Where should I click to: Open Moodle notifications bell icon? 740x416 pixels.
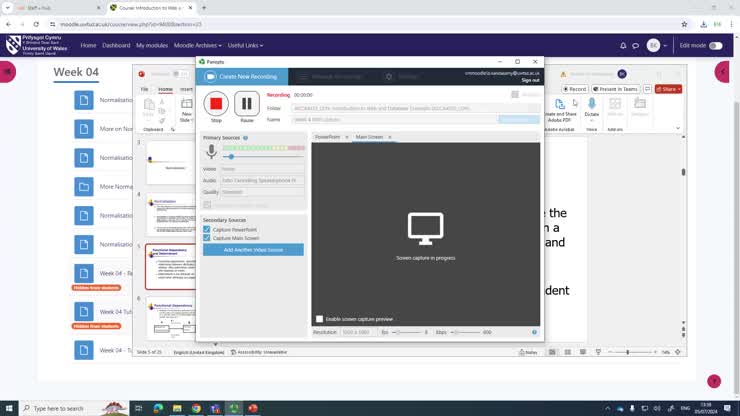tap(623, 45)
